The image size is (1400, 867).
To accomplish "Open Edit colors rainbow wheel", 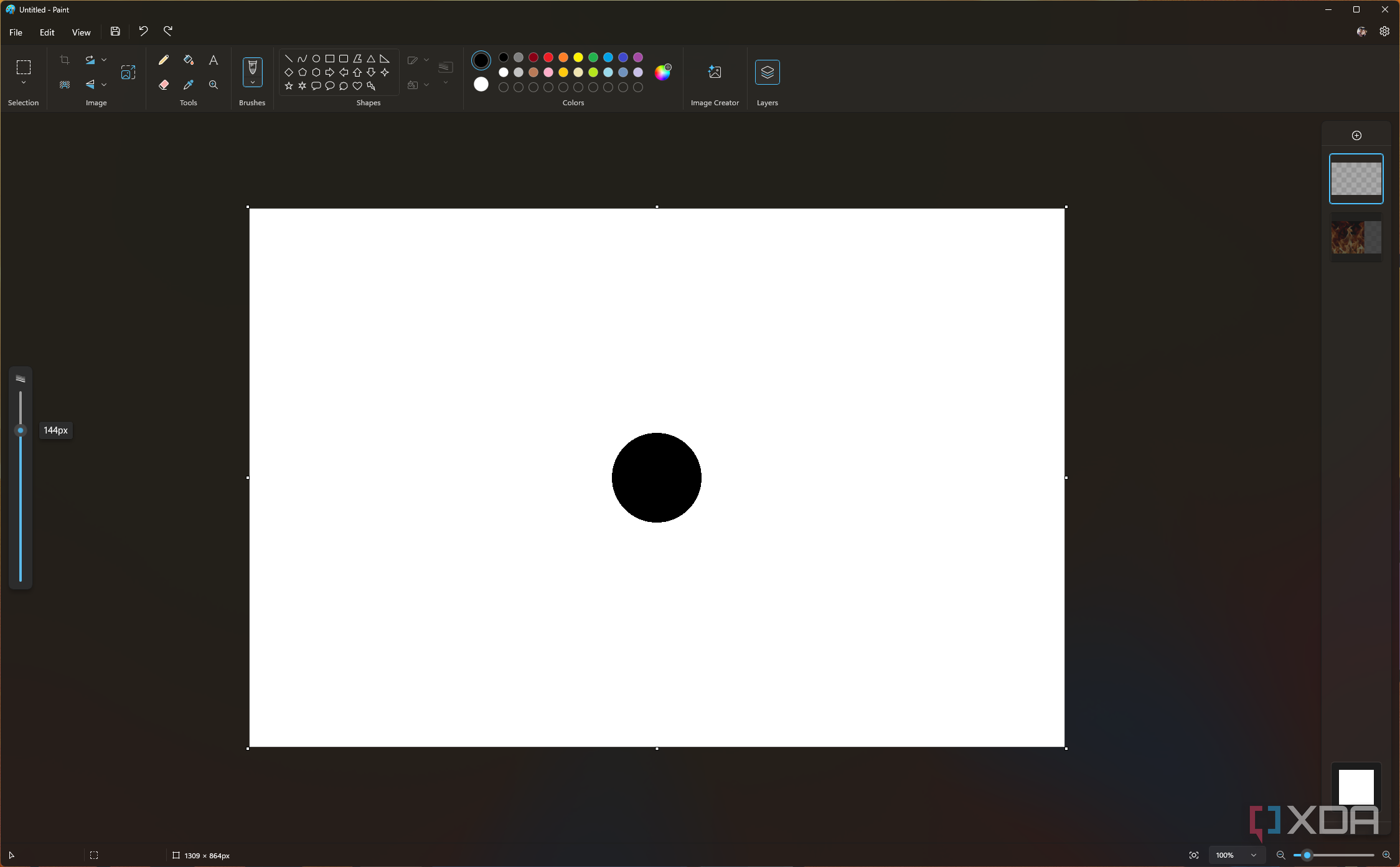I will [x=662, y=72].
